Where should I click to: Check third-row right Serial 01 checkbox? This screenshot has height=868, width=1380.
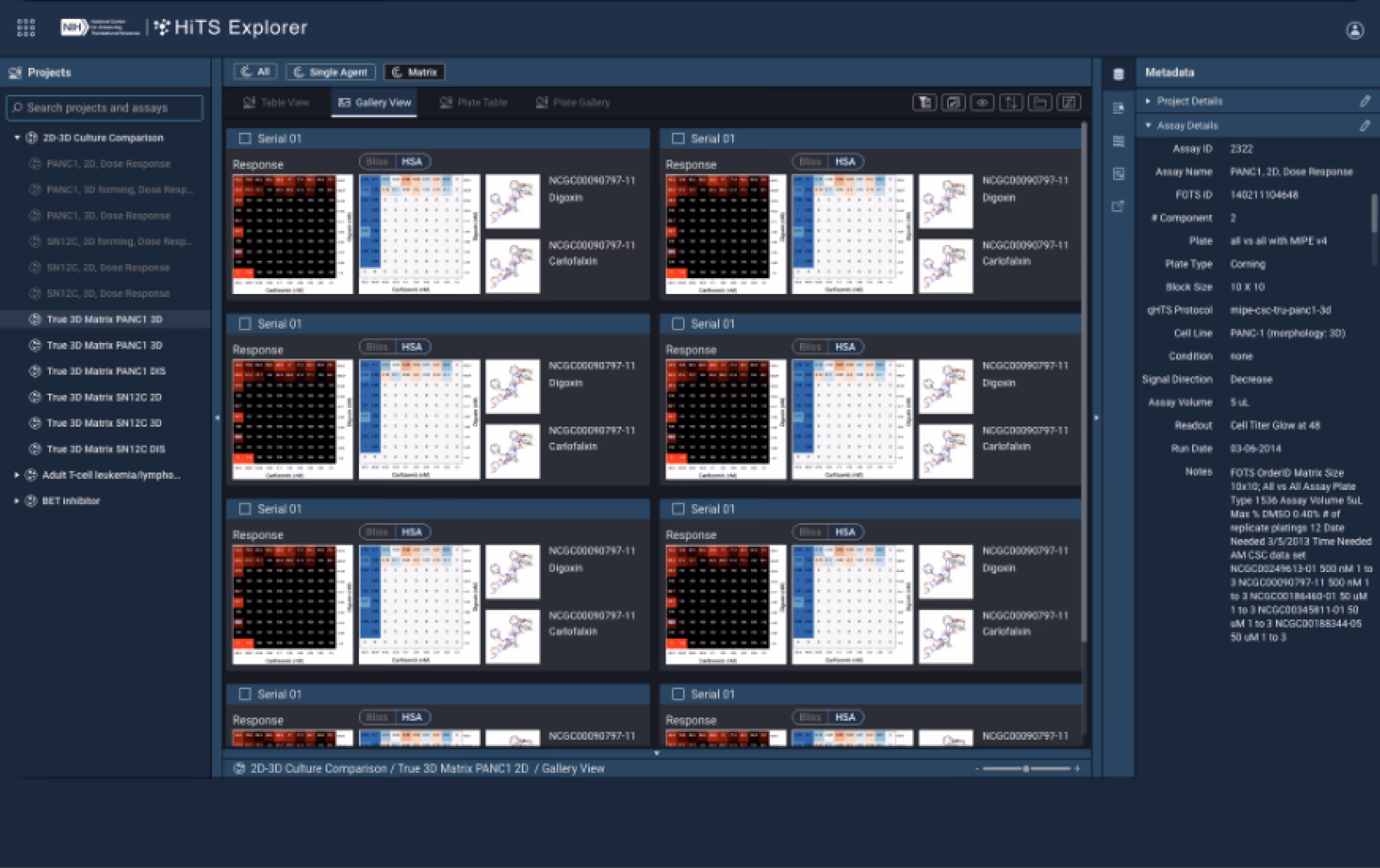[678, 509]
